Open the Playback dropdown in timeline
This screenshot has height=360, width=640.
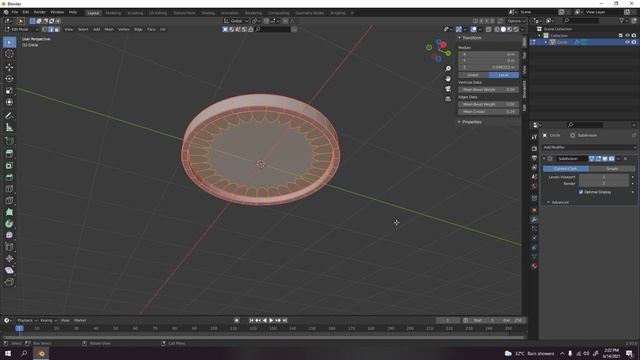click(x=27, y=320)
